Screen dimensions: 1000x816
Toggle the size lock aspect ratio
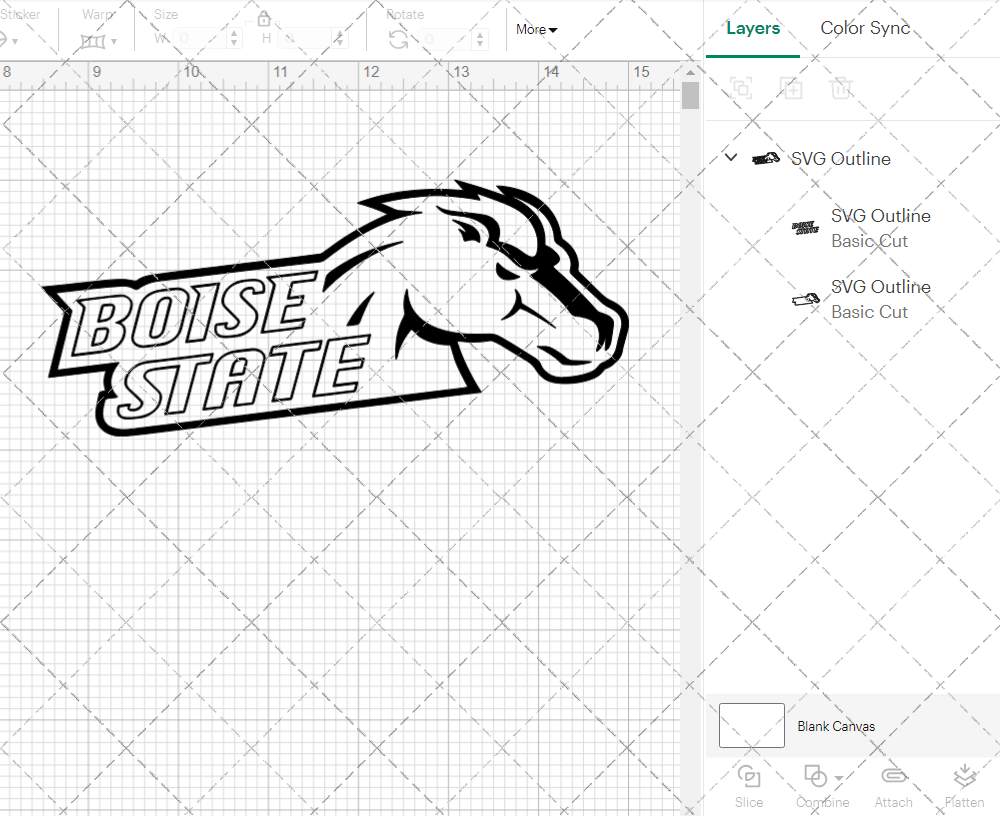(x=264, y=18)
